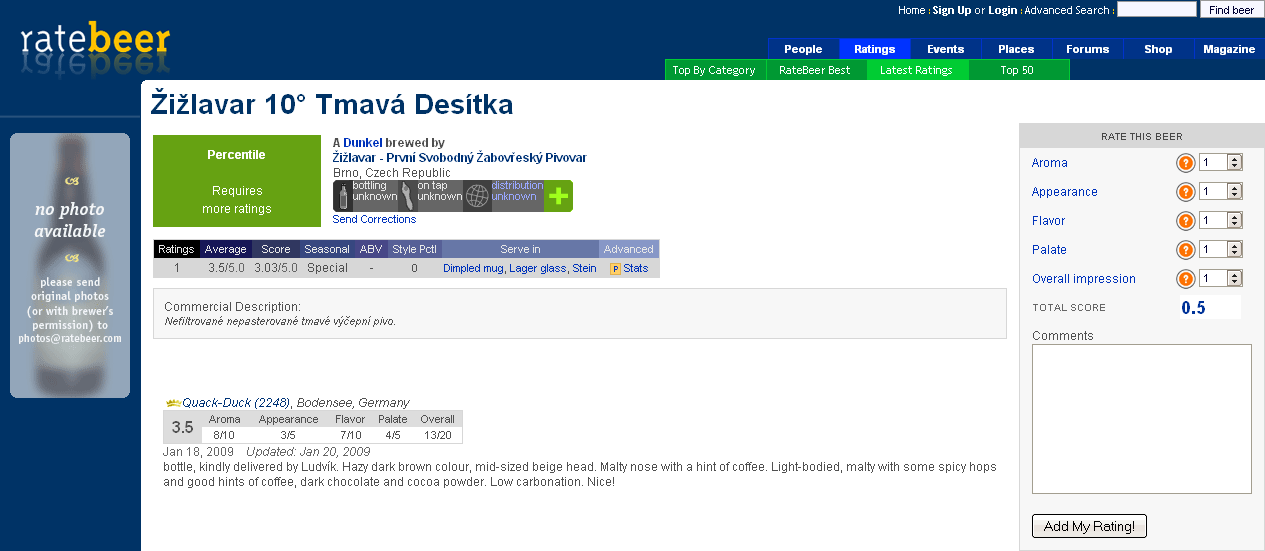Click the Advanced column header
The width and height of the screenshot is (1265, 551).
[629, 249]
